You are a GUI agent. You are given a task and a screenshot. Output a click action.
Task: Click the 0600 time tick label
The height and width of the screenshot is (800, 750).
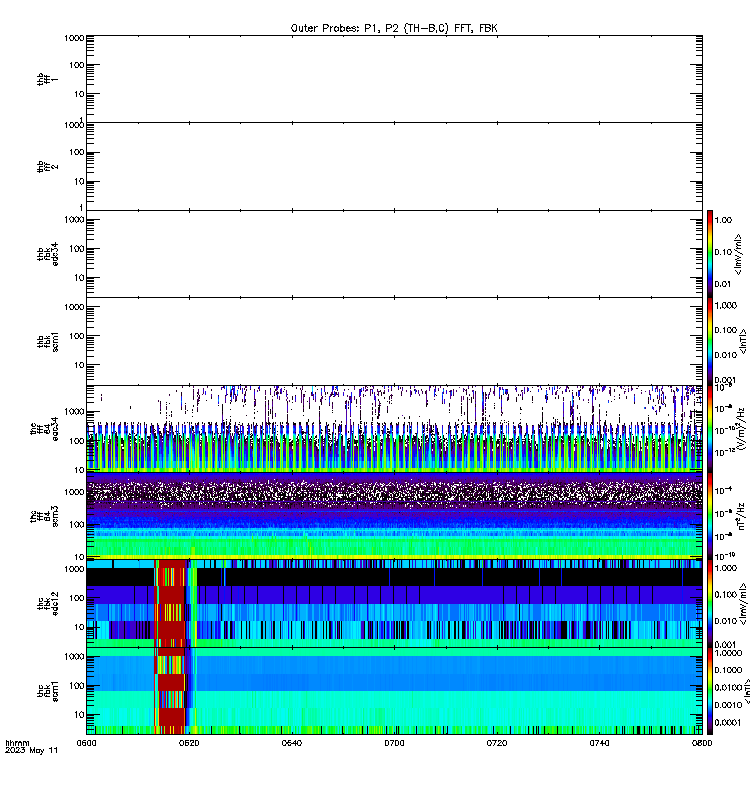(86, 743)
